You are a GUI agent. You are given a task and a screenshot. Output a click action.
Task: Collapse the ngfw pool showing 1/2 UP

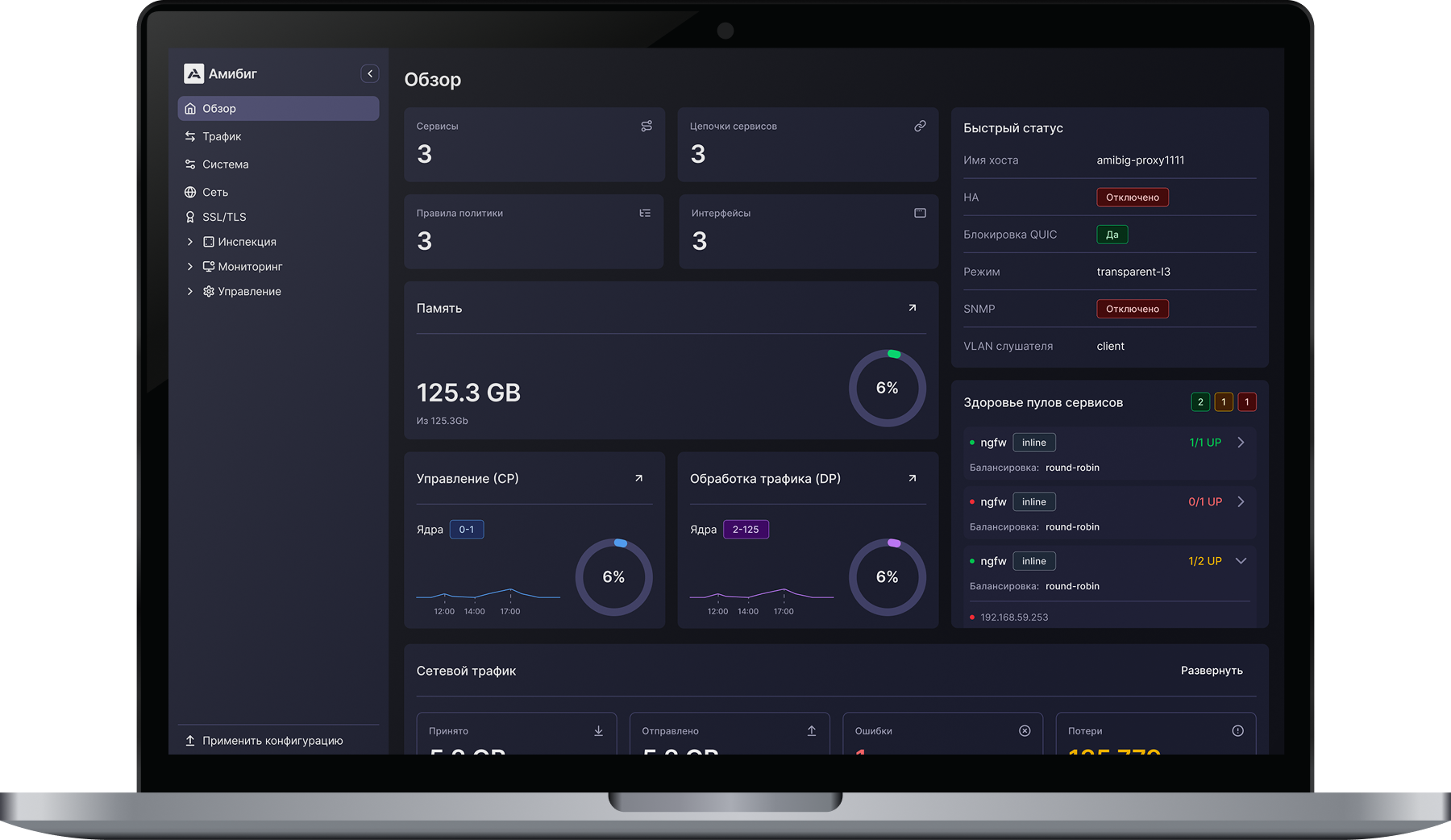(x=1241, y=561)
